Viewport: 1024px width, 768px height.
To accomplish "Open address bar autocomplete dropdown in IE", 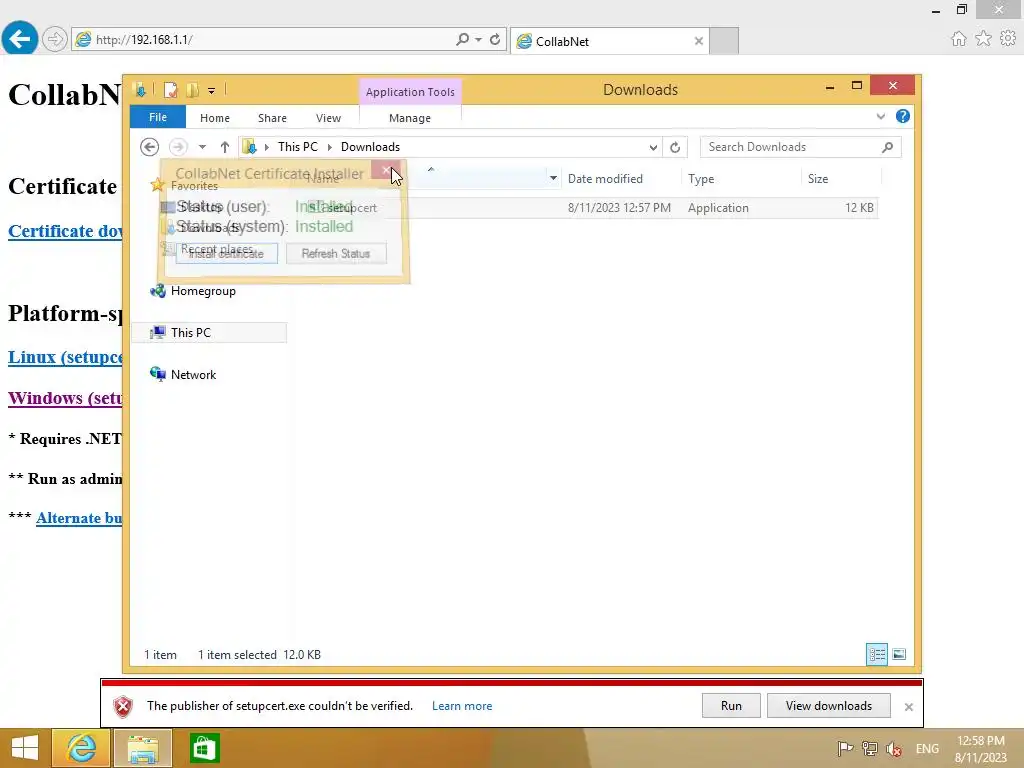I will tap(479, 39).
